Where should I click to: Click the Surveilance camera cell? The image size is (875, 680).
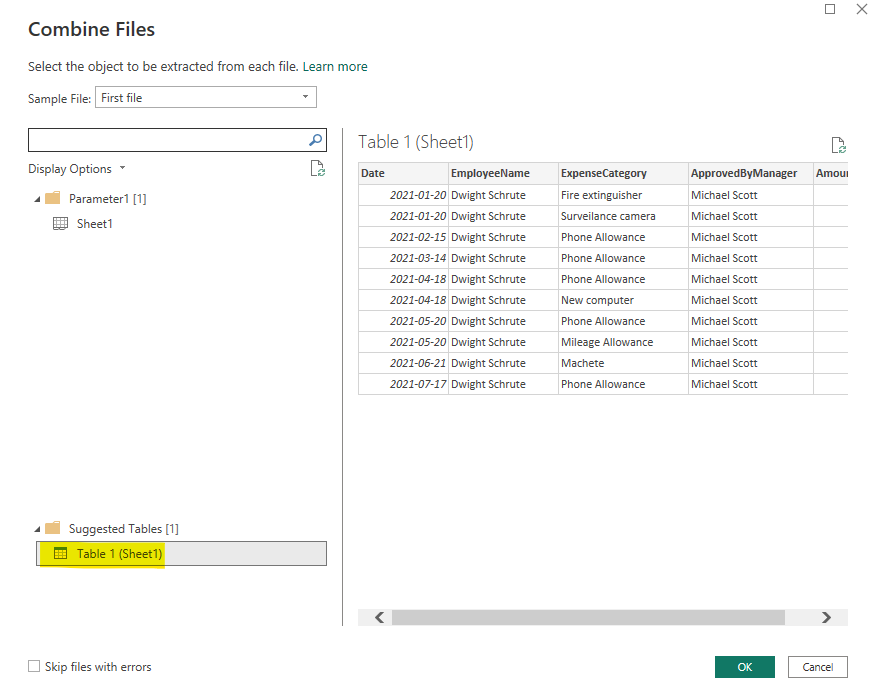click(x=623, y=216)
